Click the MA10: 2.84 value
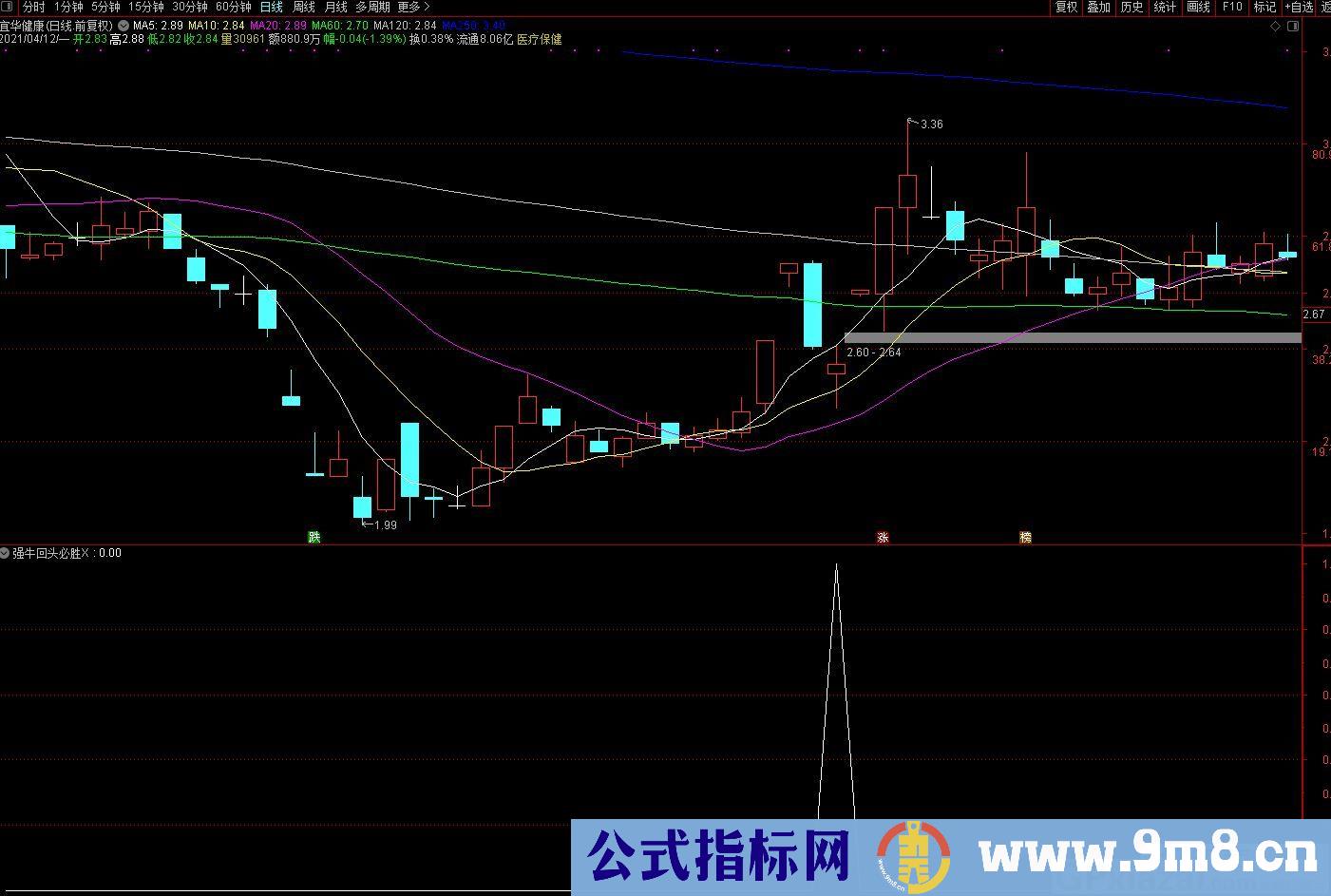The width and height of the screenshot is (1331, 896). tap(217, 26)
